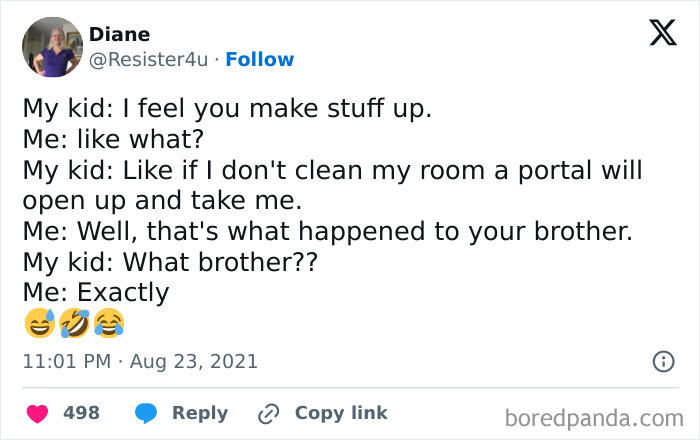Screen dimensions: 700x440
Task: Click the chain link copy icon
Action: point(268,413)
